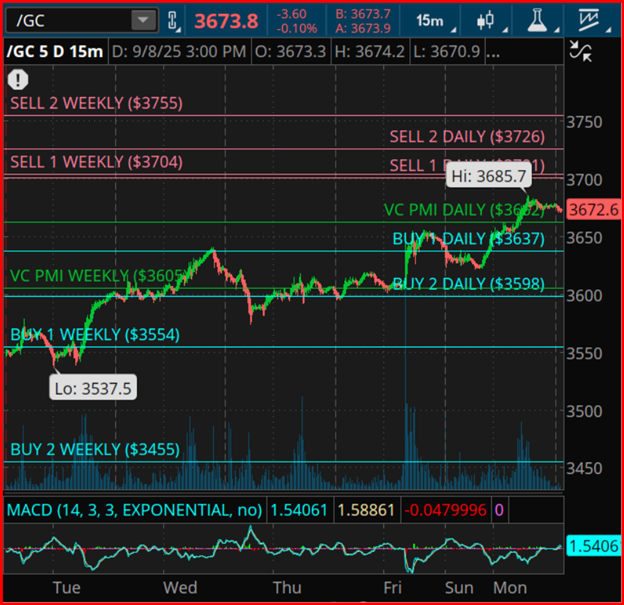Click the MACD axis tag 1.5406

pyautogui.click(x=593, y=546)
